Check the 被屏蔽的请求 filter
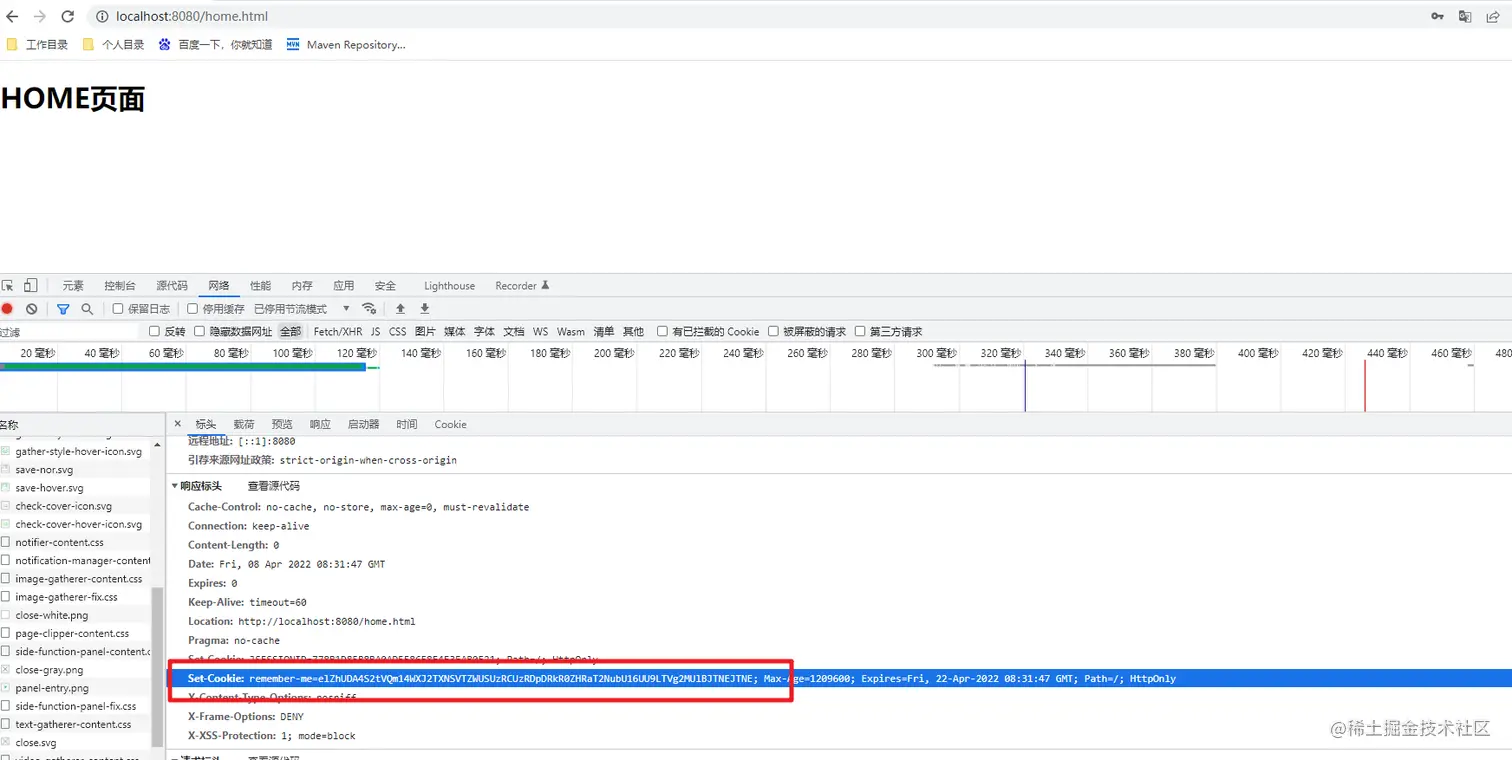The height and width of the screenshot is (760, 1512). coord(773,331)
